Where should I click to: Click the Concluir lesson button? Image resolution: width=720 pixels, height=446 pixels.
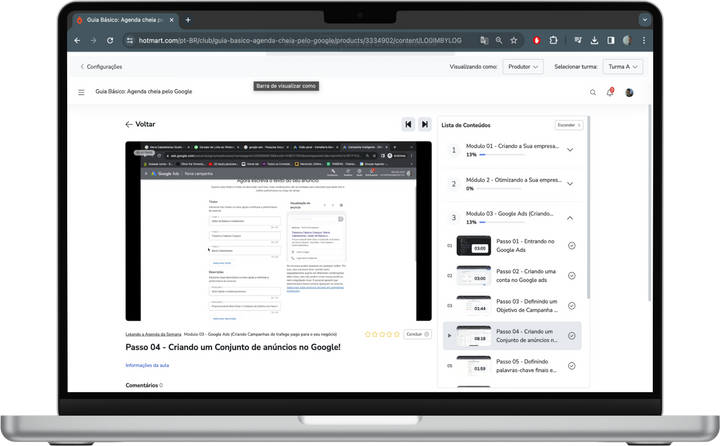coord(417,334)
